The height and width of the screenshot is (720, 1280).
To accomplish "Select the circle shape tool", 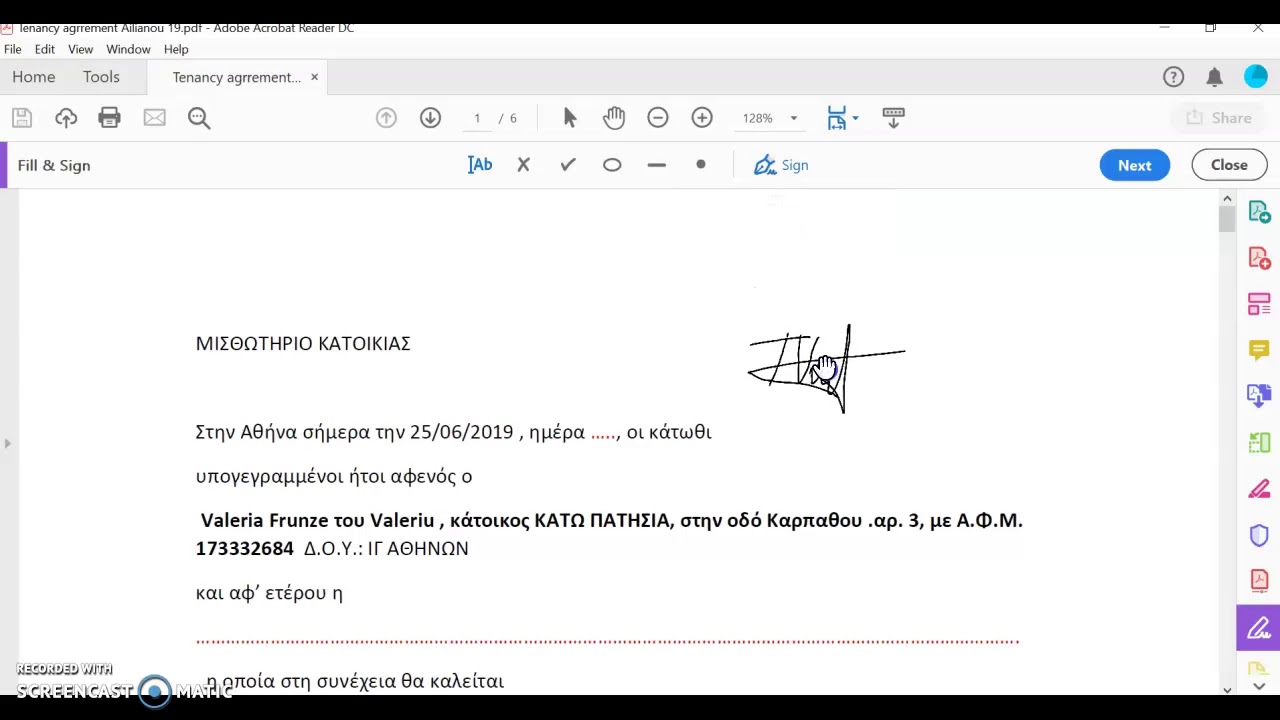I will (612, 165).
